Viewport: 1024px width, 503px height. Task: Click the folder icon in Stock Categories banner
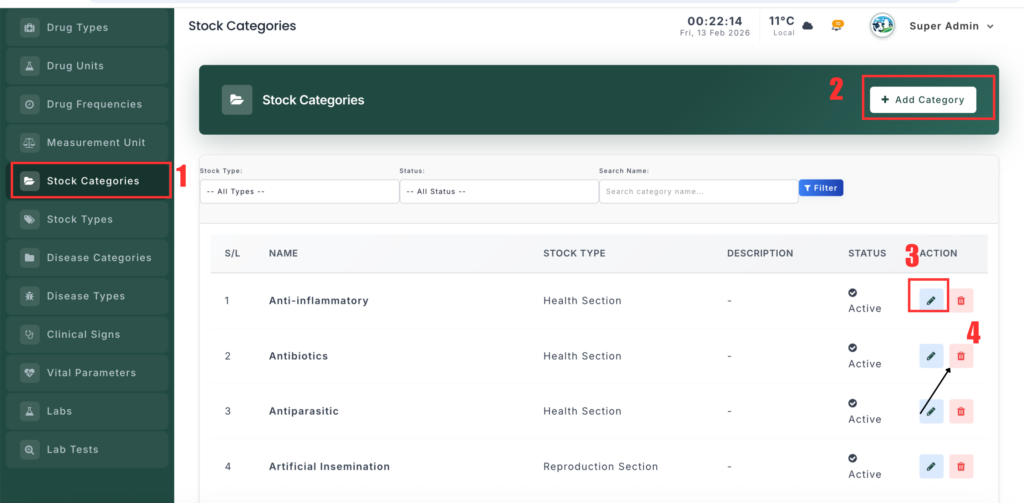[237, 100]
